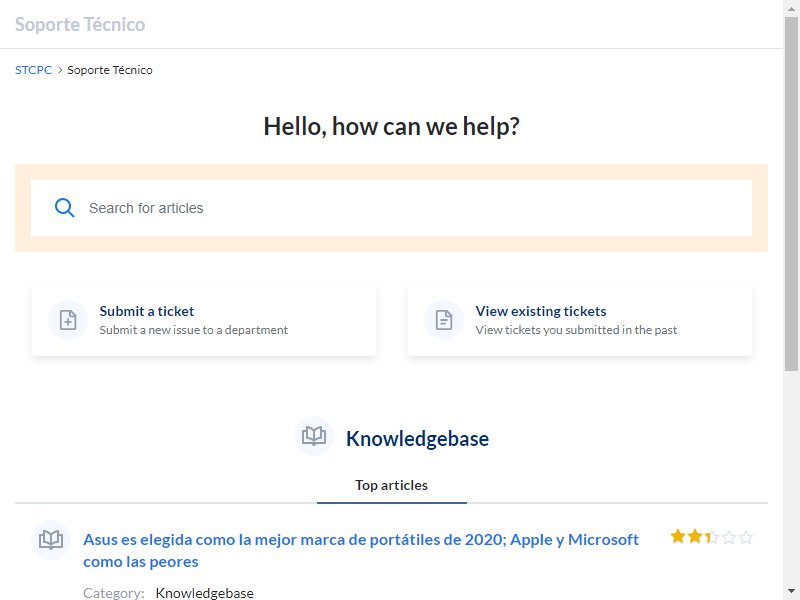Click the Search for articles input field
This screenshot has width=800, height=600.
[x=391, y=208]
